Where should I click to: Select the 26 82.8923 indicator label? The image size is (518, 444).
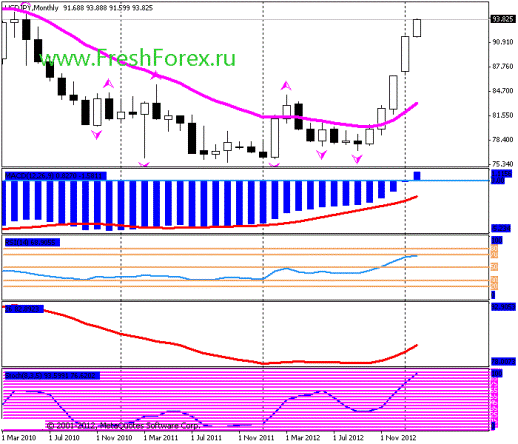(24, 309)
